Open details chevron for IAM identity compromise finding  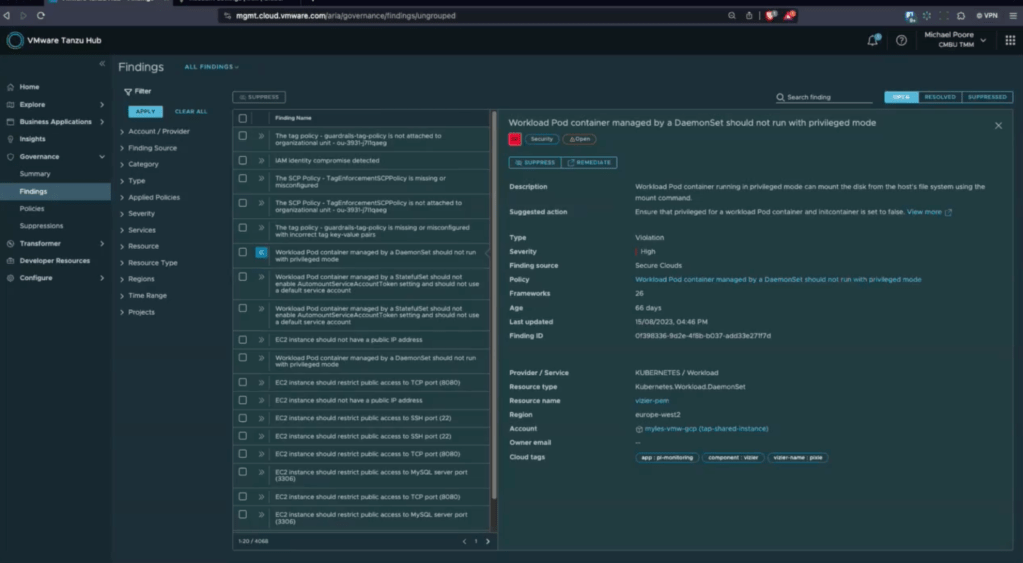(261, 160)
